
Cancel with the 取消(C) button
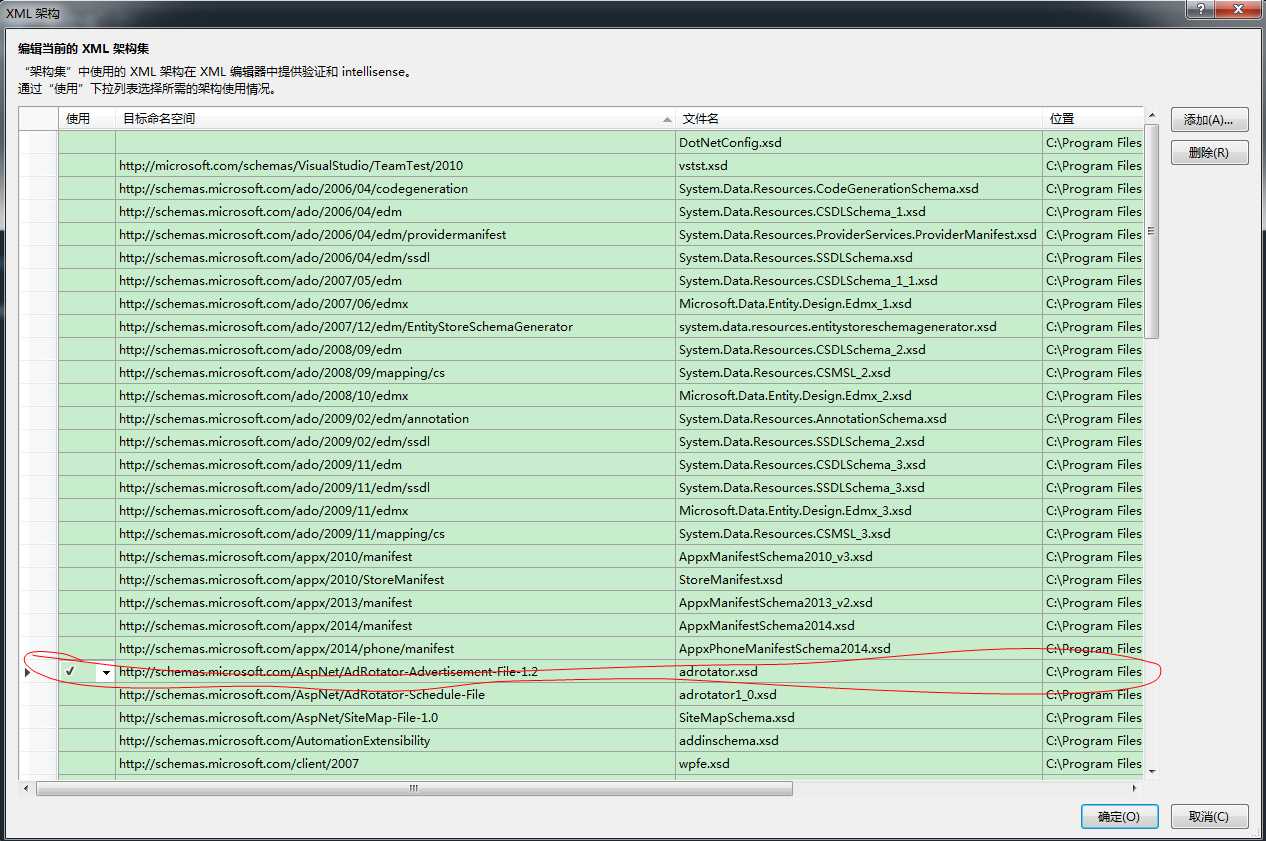(x=1210, y=816)
